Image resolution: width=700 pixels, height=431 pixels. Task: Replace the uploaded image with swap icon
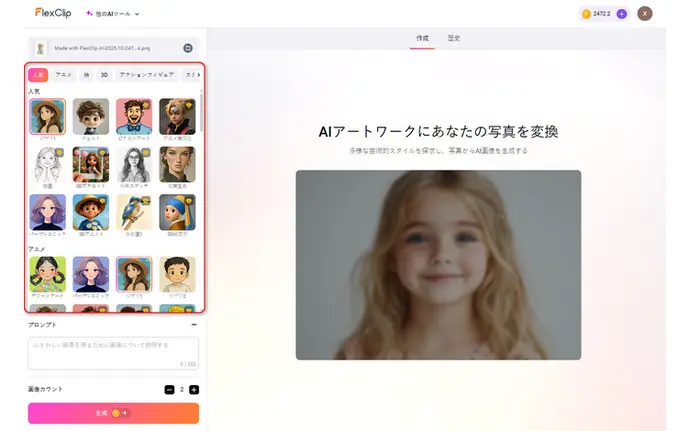tap(188, 48)
